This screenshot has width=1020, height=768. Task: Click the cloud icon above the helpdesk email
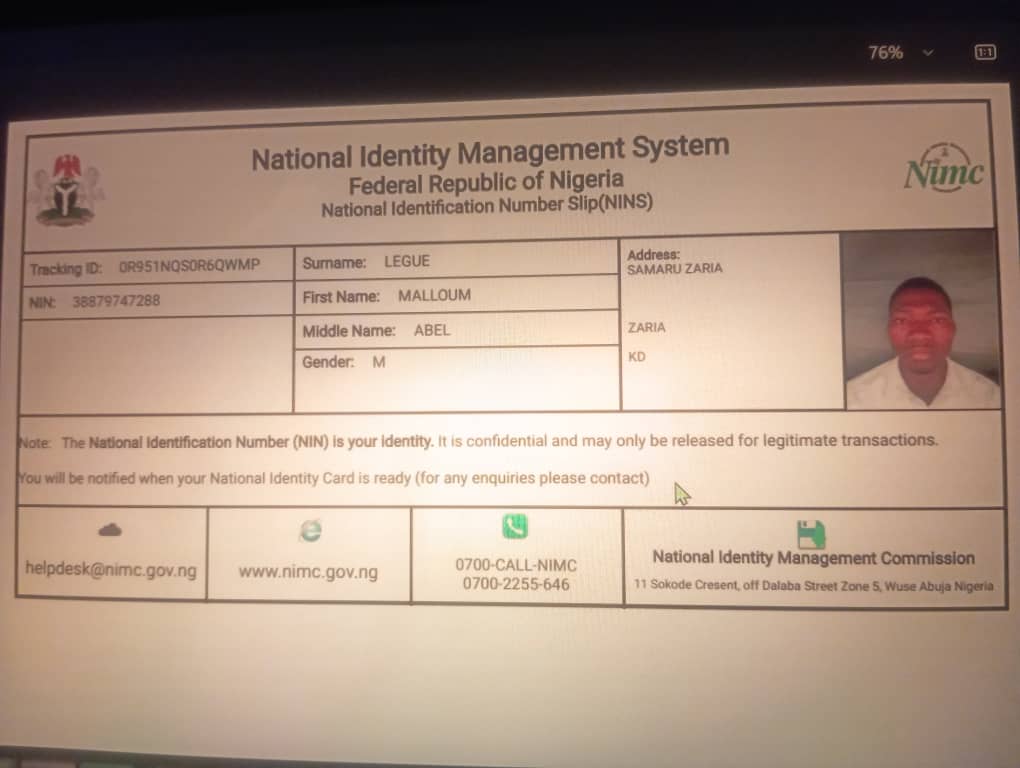[110, 530]
